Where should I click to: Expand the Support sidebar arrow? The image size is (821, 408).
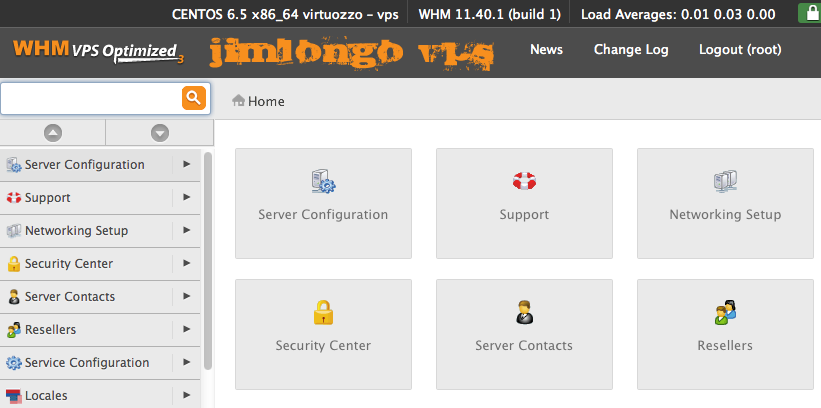coord(186,197)
